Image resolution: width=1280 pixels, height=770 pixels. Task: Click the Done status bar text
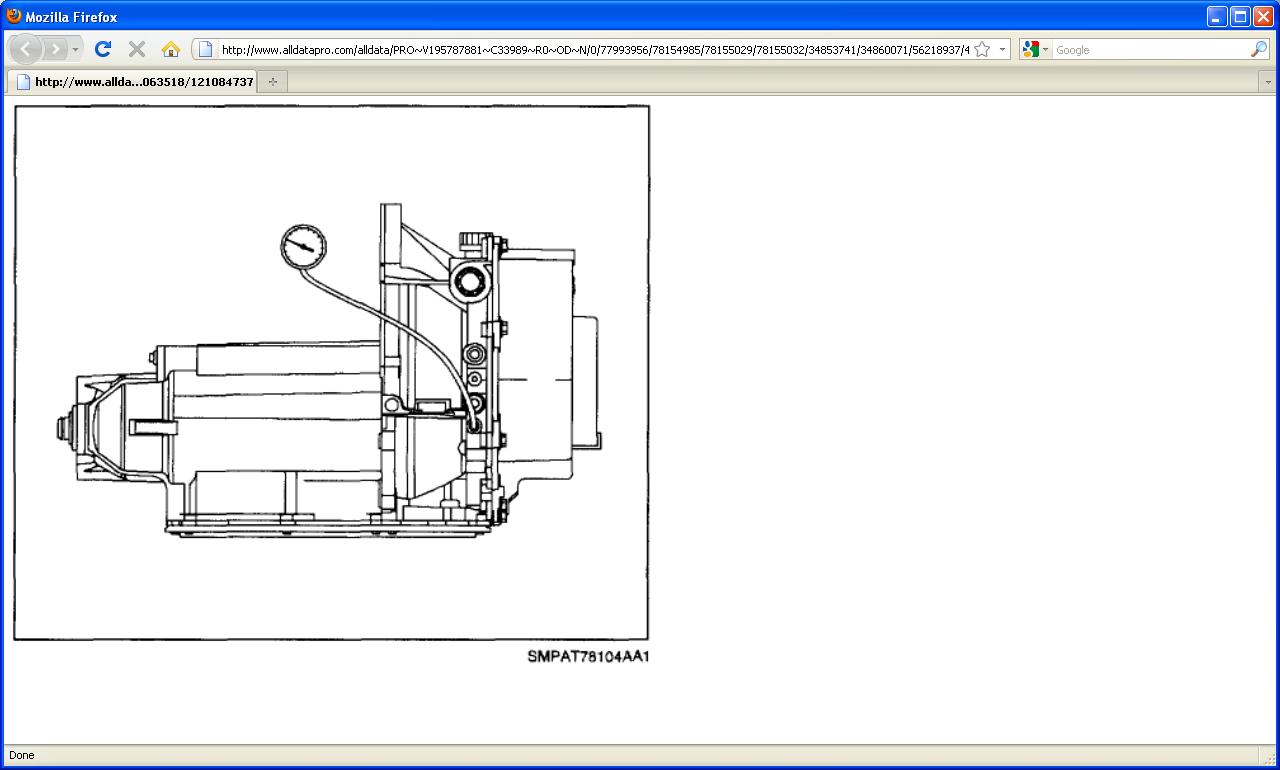tap(21, 755)
